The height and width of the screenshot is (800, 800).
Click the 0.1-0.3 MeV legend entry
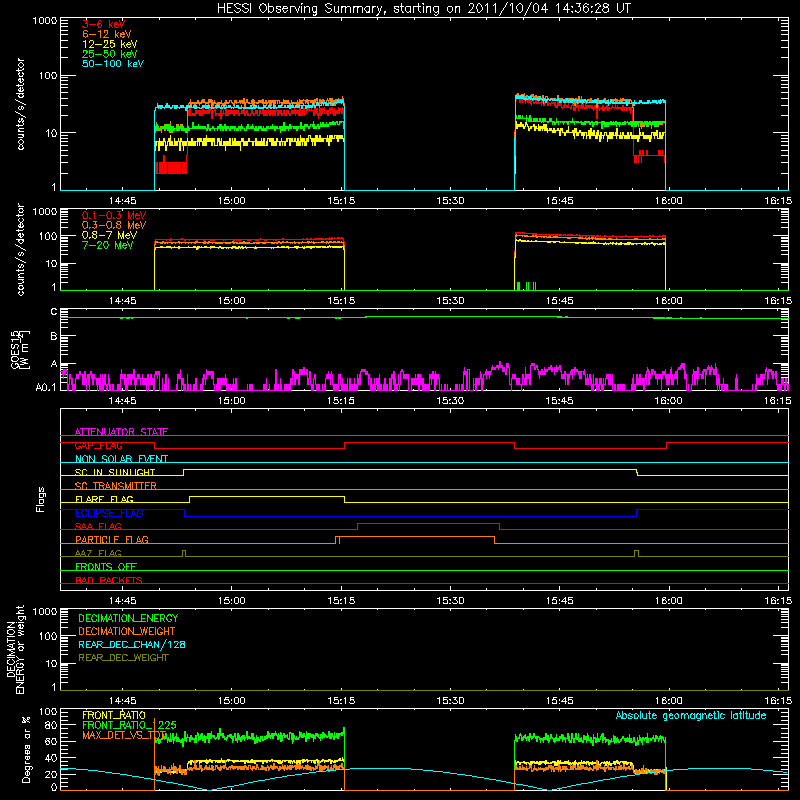coord(114,215)
